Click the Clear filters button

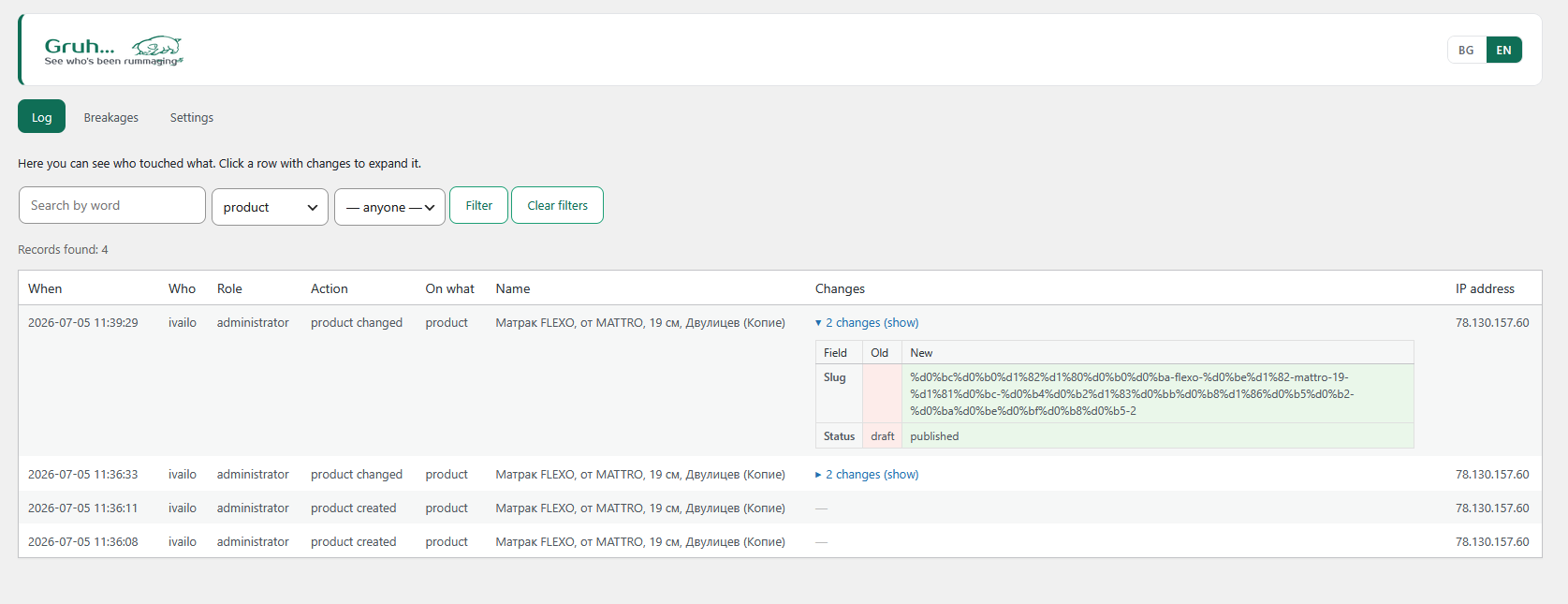click(x=557, y=205)
